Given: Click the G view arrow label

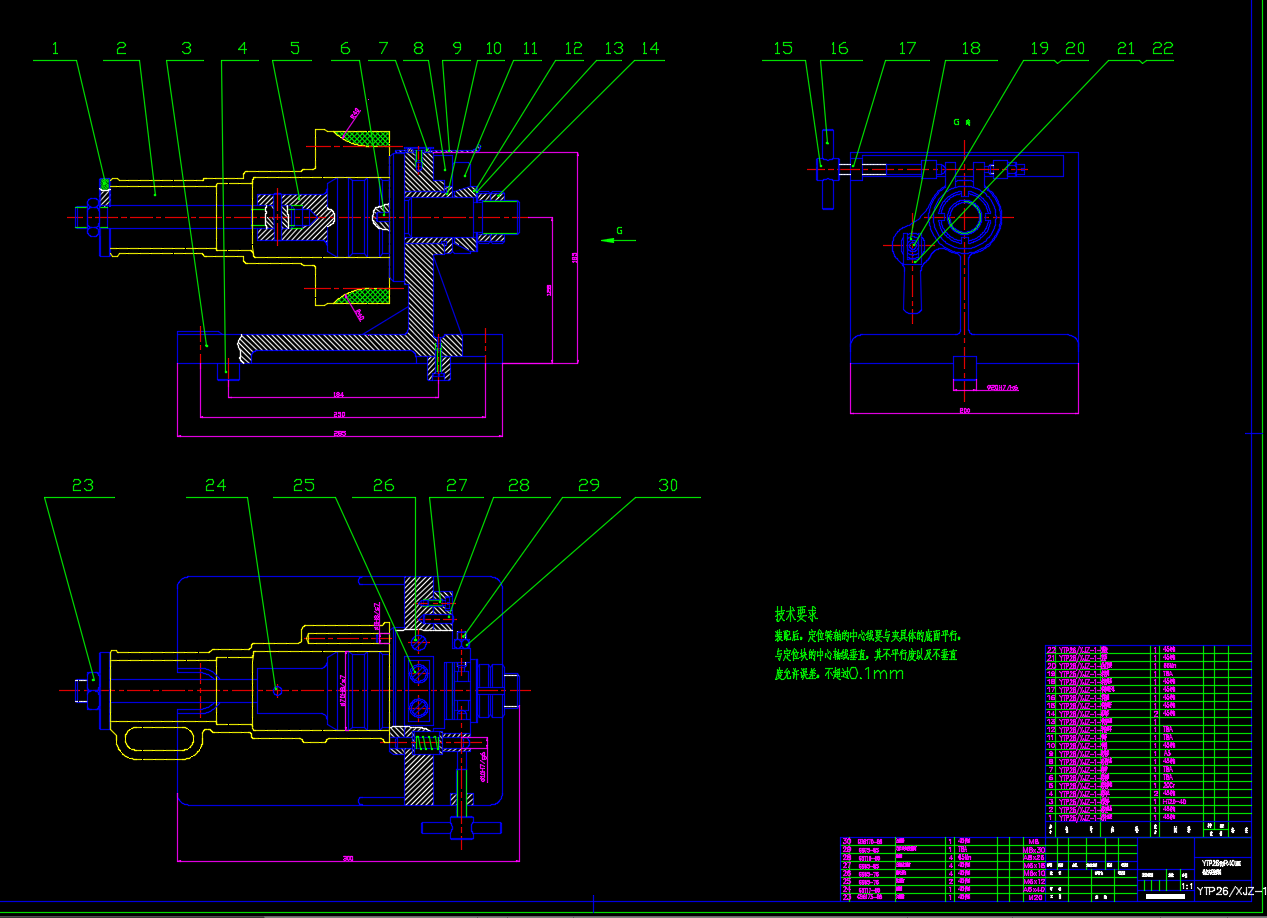Looking at the screenshot, I should (619, 231).
